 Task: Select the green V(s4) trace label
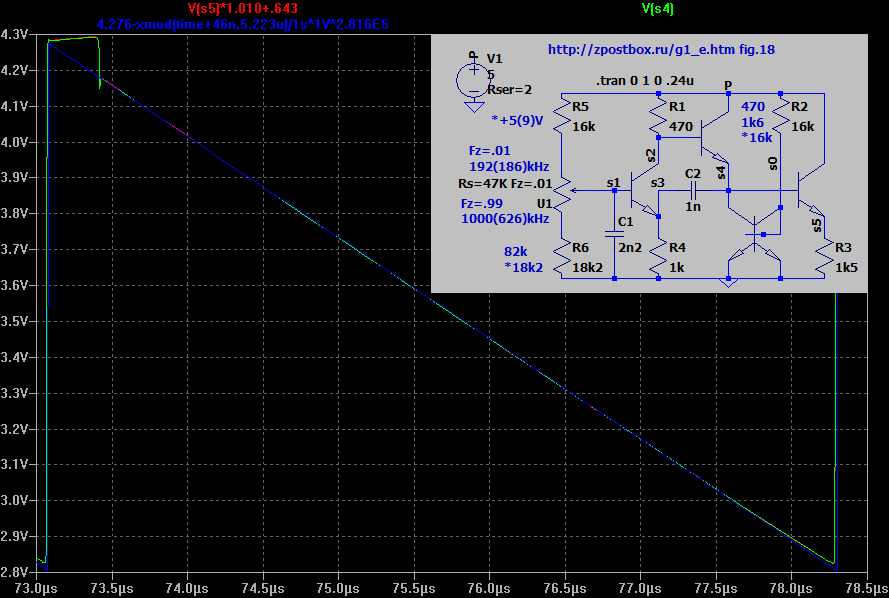click(x=658, y=8)
